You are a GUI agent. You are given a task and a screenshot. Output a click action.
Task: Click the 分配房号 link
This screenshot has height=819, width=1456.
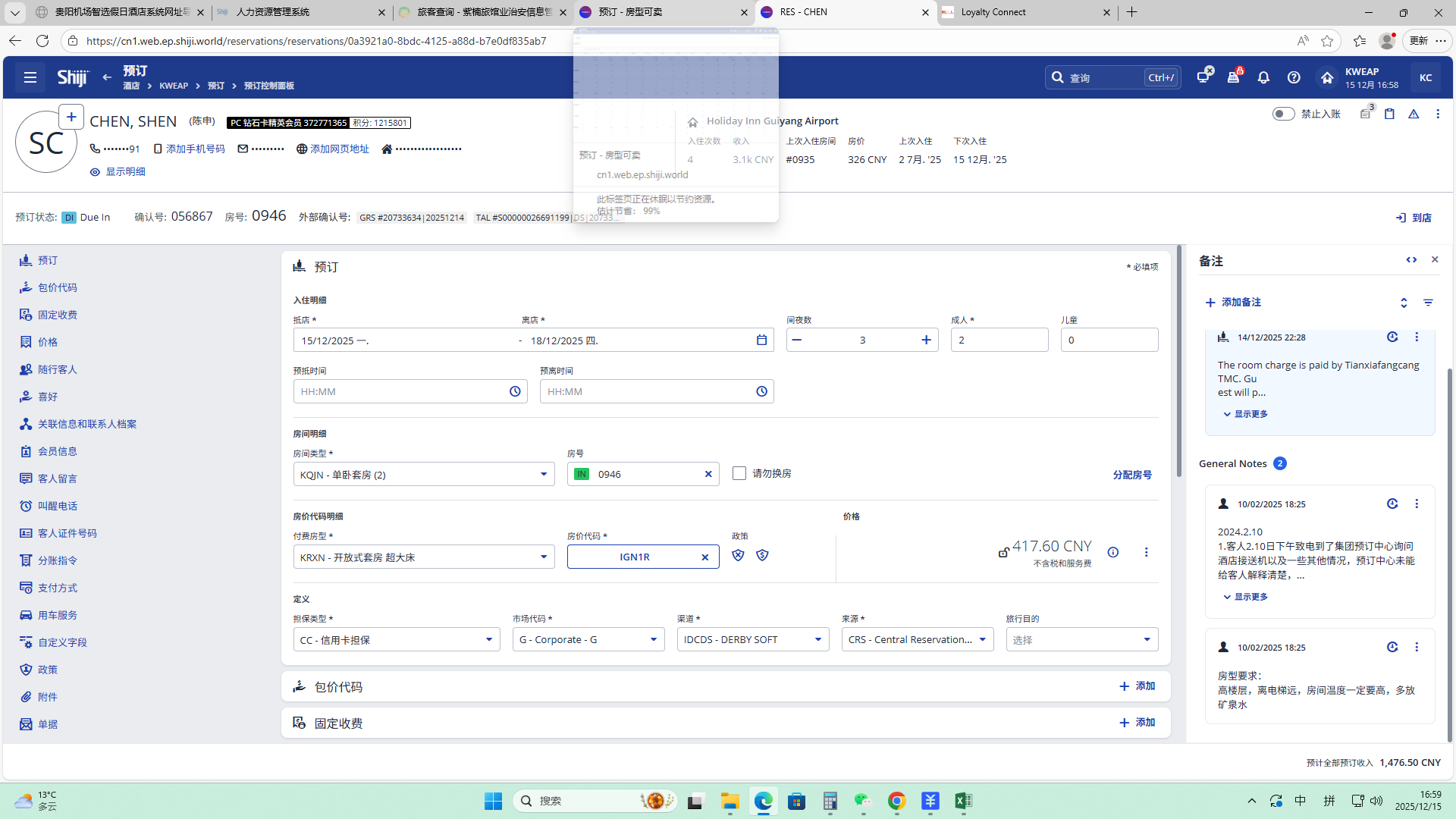point(1131,475)
